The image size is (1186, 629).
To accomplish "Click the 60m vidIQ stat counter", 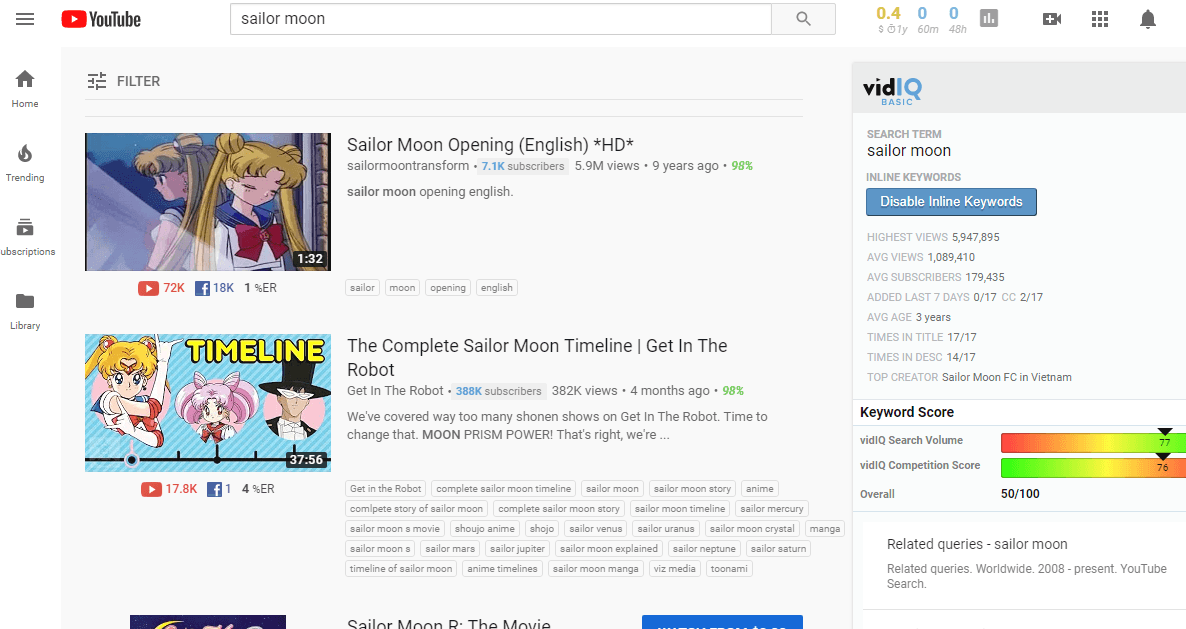I will tap(927, 20).
